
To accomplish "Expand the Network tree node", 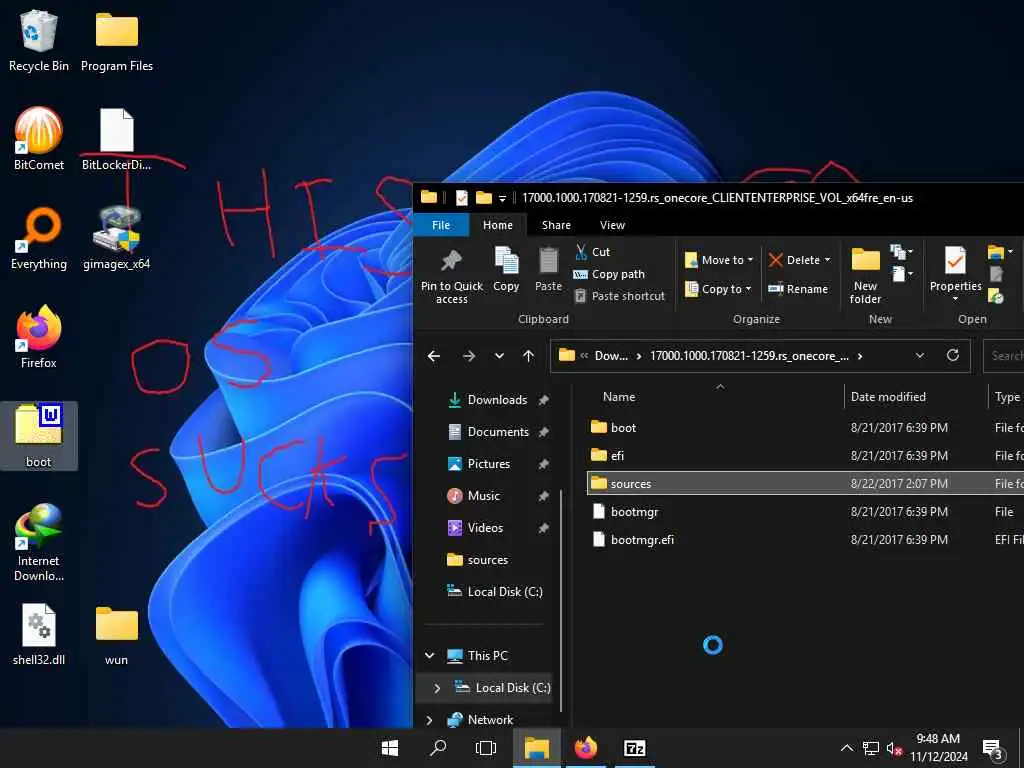I will (430, 720).
